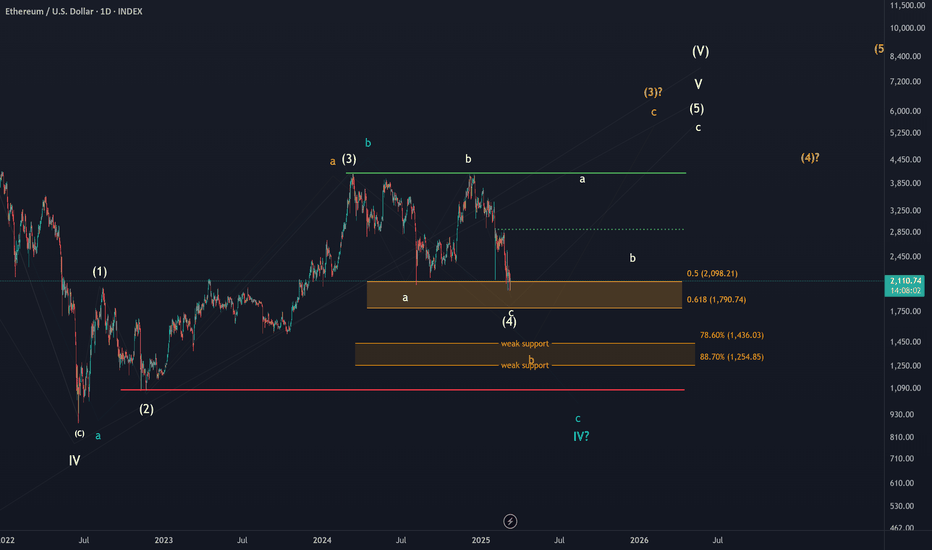Click the 2026 label on the time axis
932x550 pixels.
click(639, 540)
